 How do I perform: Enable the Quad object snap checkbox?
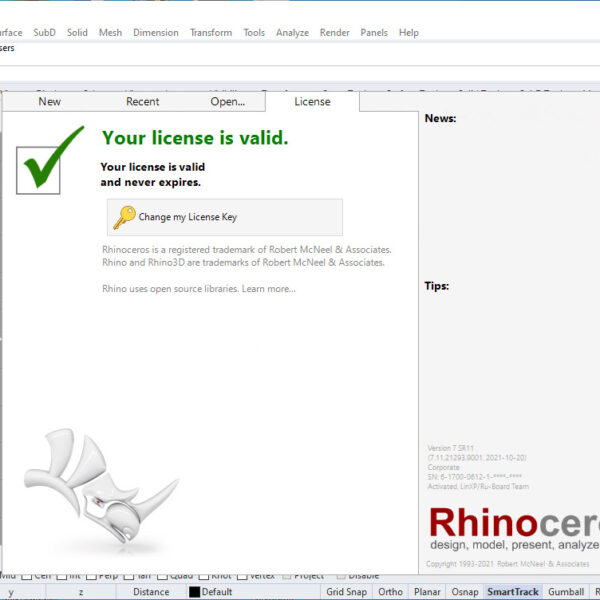point(162,576)
